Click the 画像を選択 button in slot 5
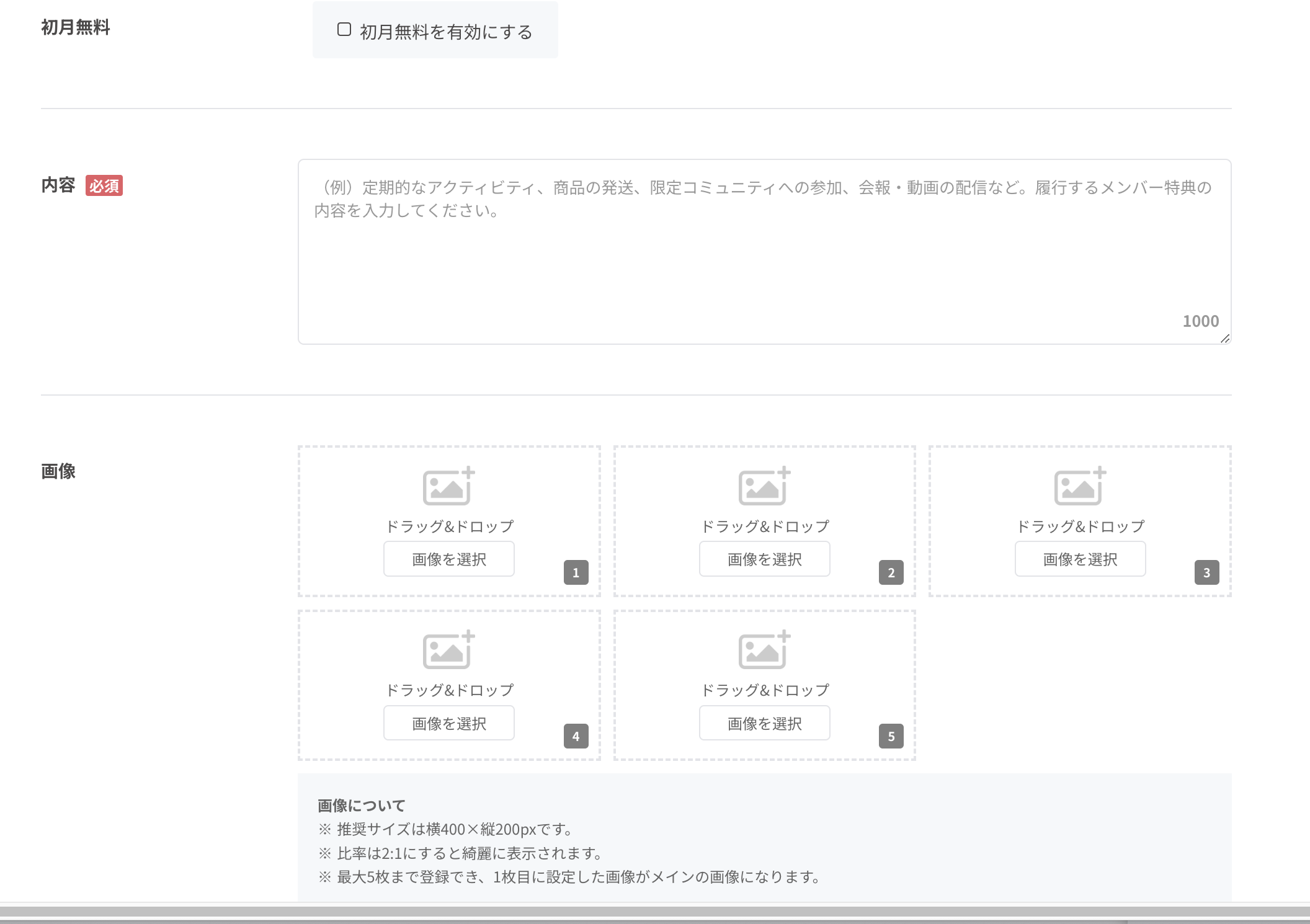 764,722
